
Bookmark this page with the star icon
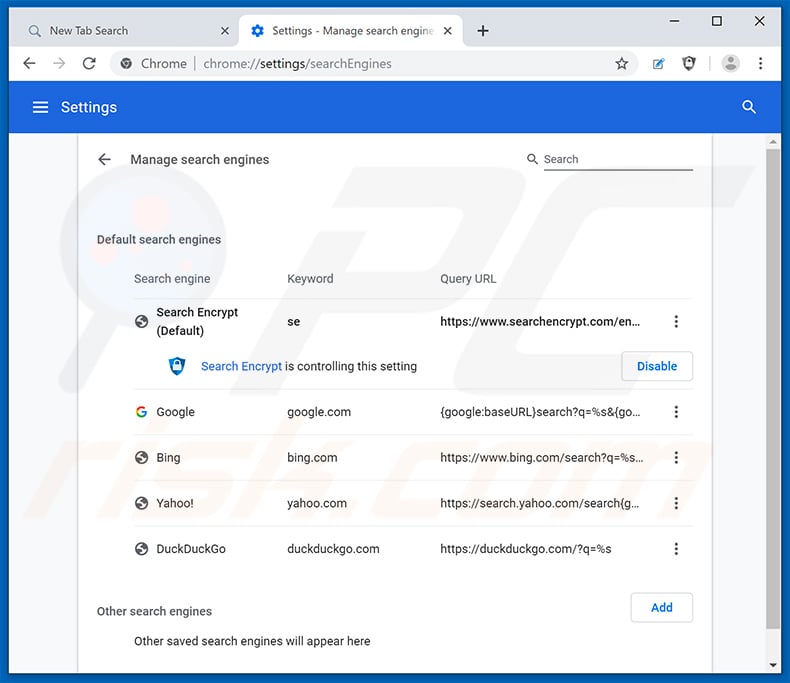tap(622, 63)
